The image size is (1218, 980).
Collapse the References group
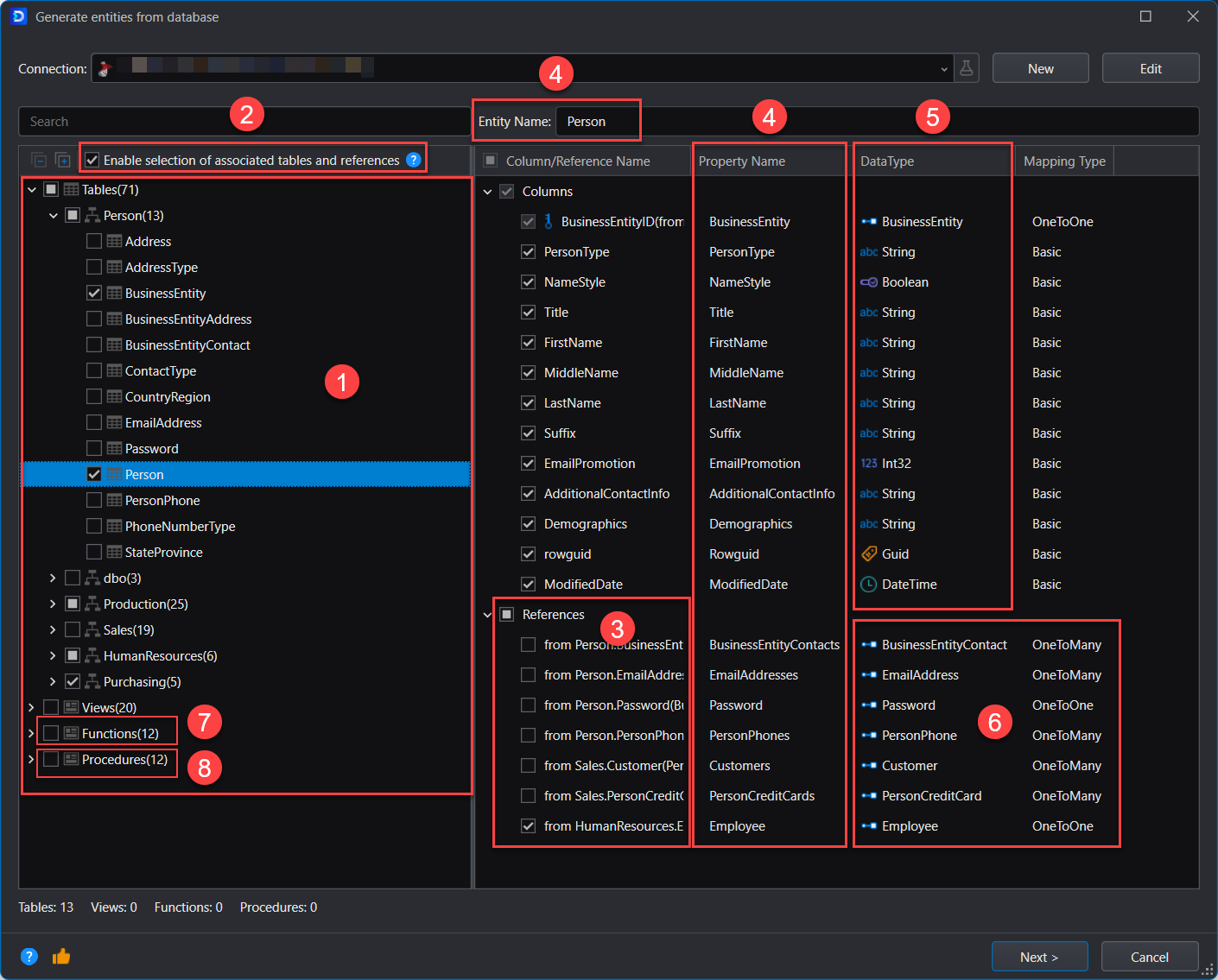(487, 614)
